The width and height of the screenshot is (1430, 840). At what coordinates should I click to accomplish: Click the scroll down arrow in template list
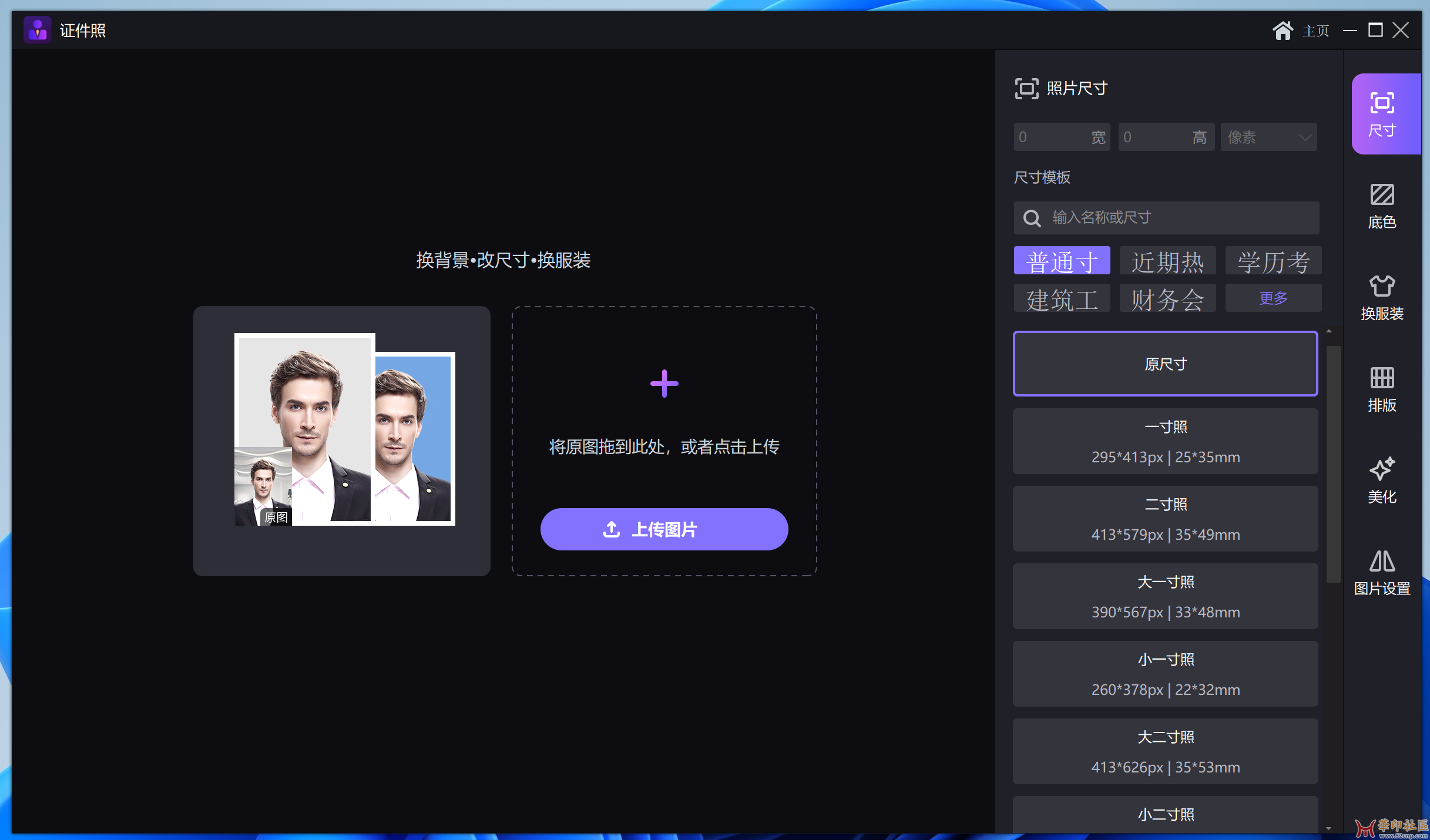tap(1328, 828)
